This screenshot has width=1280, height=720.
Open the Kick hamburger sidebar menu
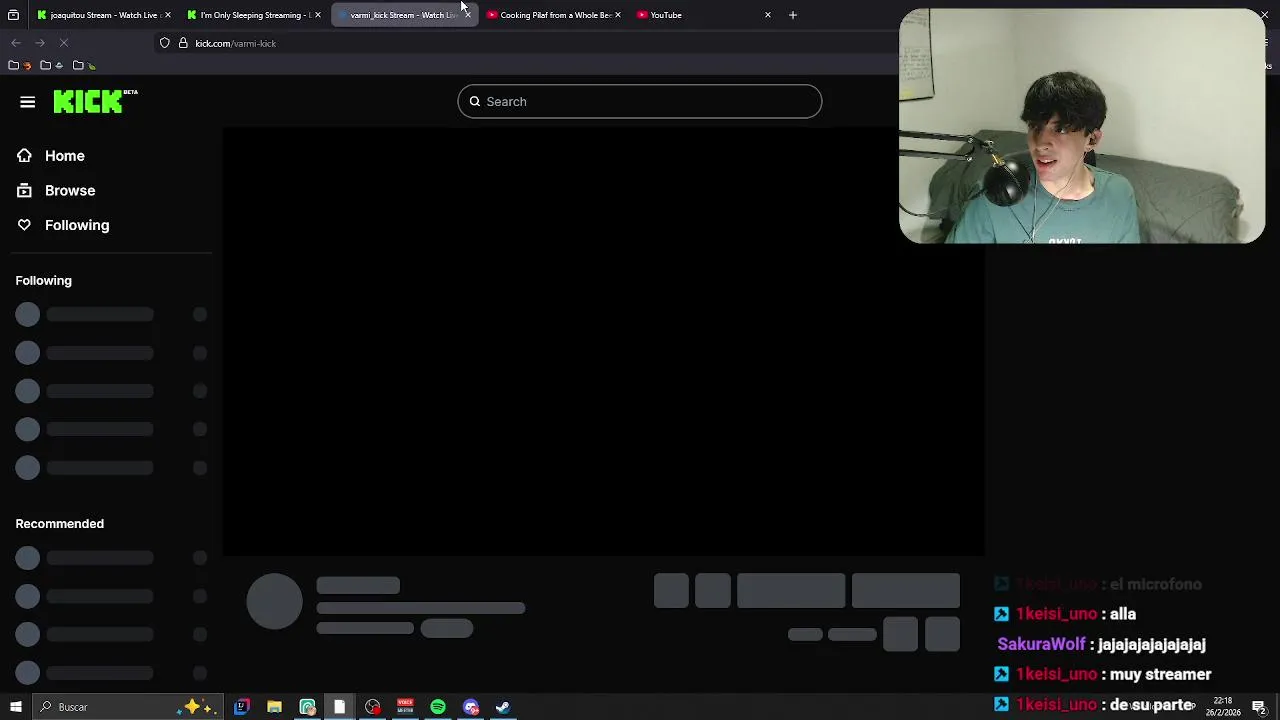(27, 102)
